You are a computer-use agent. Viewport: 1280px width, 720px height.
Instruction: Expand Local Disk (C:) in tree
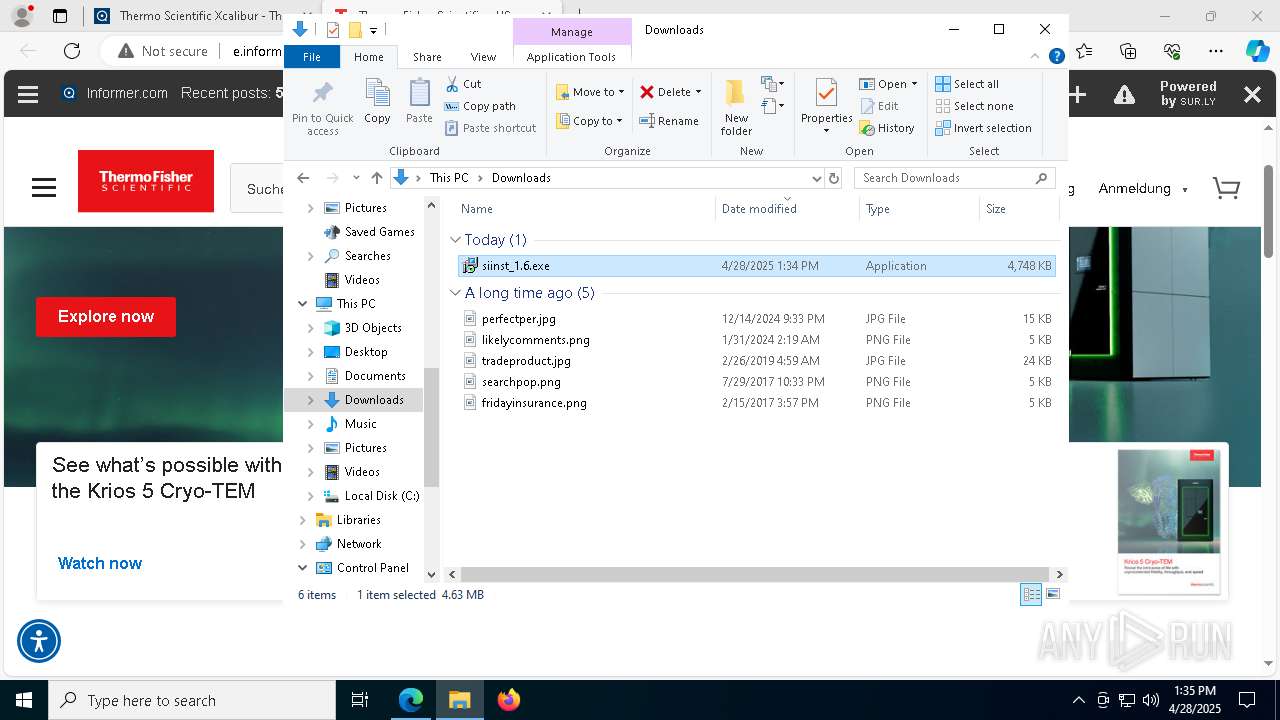tap(311, 496)
